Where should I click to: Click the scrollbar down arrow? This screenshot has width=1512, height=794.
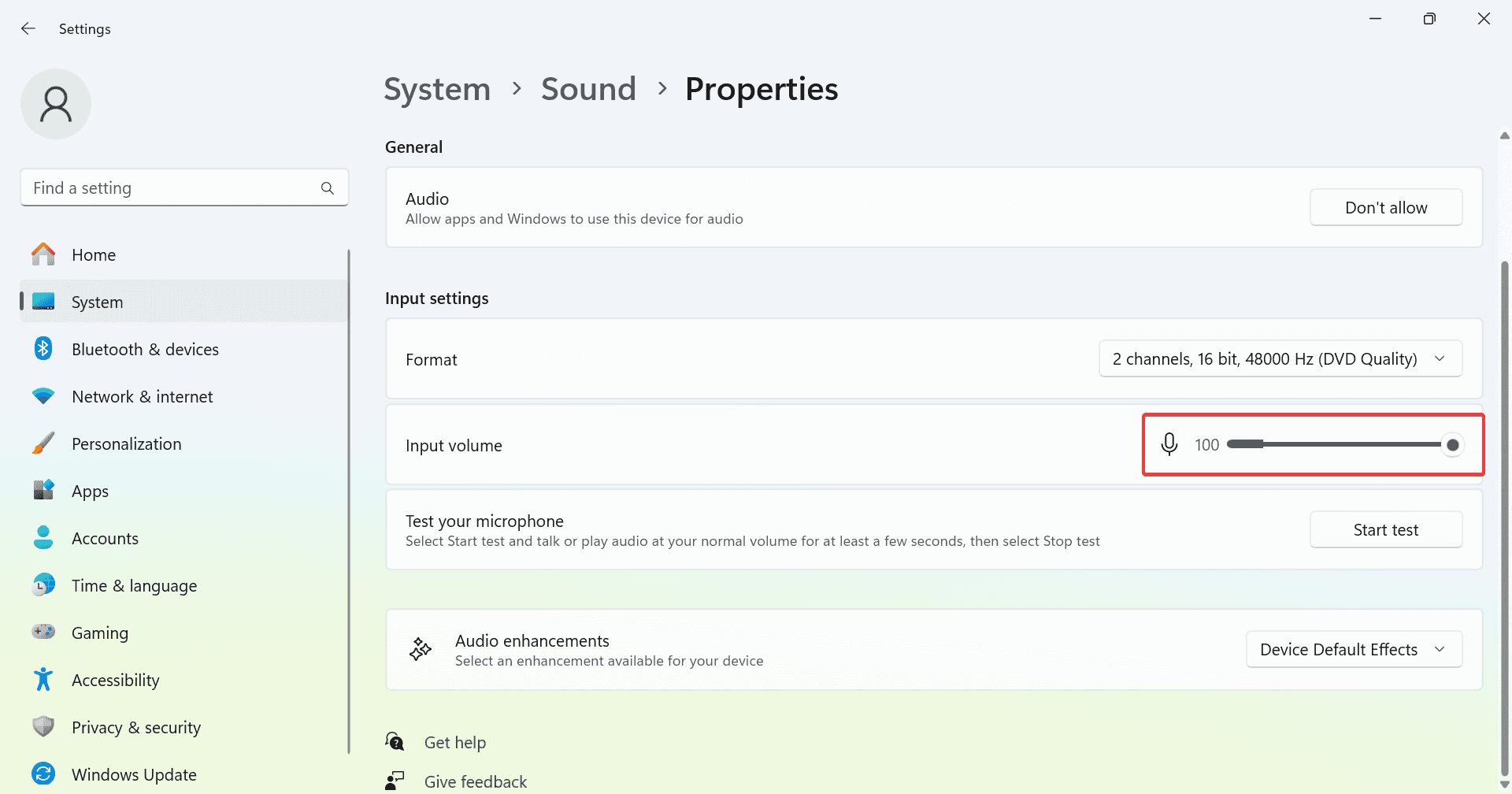(x=1505, y=785)
